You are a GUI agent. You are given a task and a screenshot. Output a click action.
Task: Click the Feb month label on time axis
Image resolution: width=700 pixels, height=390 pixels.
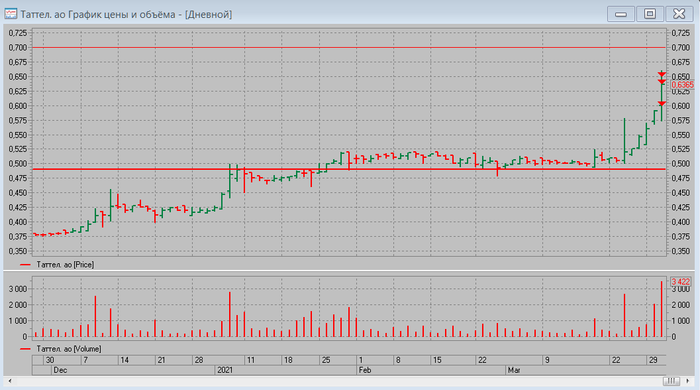365,370
